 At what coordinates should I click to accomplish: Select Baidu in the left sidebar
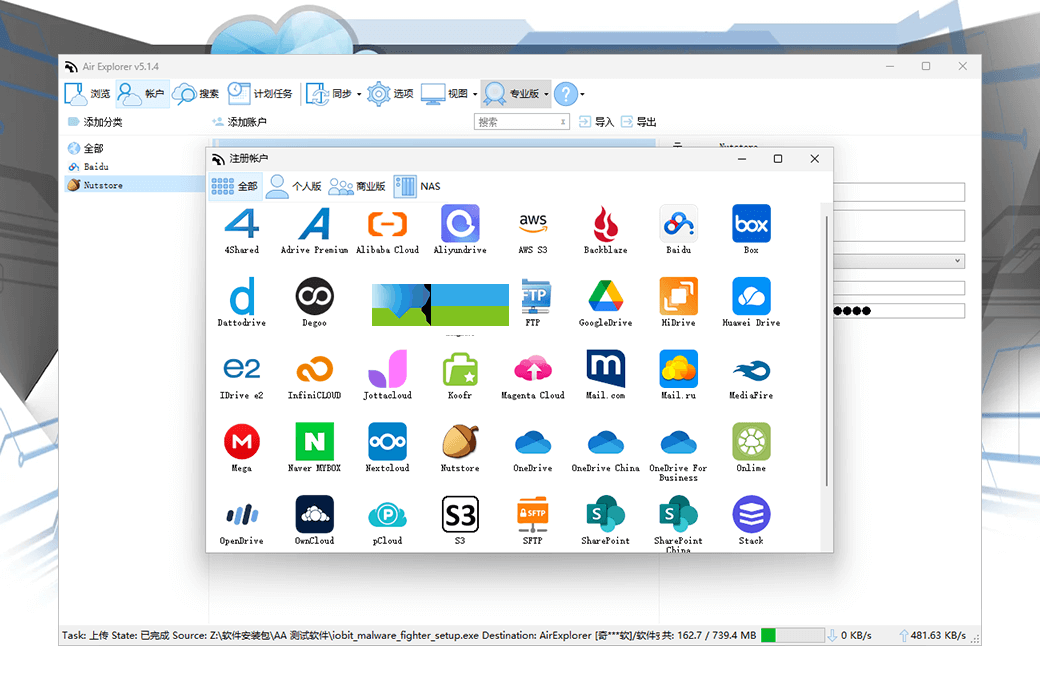(89, 167)
